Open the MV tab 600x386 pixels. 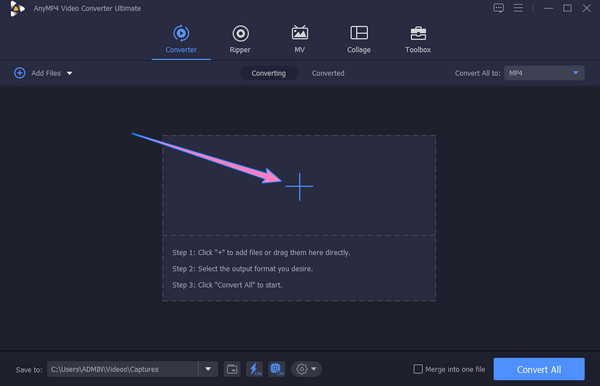300,39
